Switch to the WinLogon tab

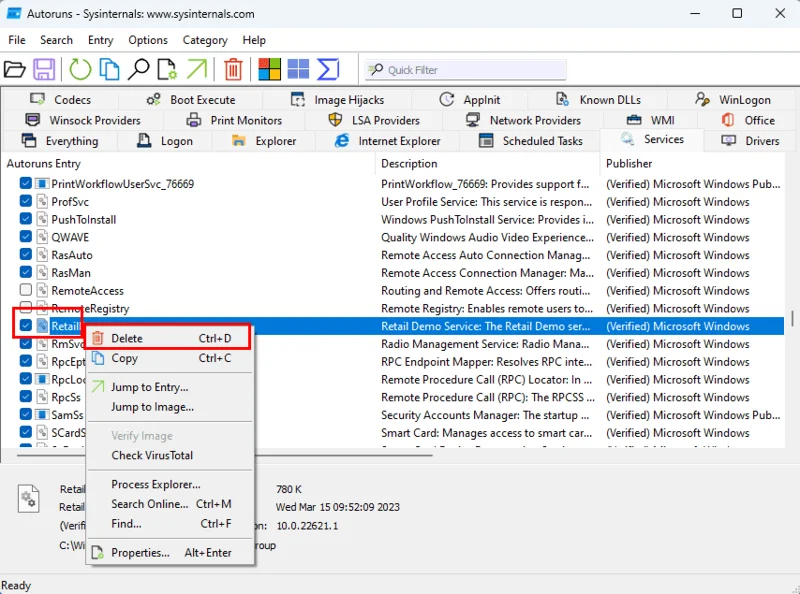click(733, 100)
